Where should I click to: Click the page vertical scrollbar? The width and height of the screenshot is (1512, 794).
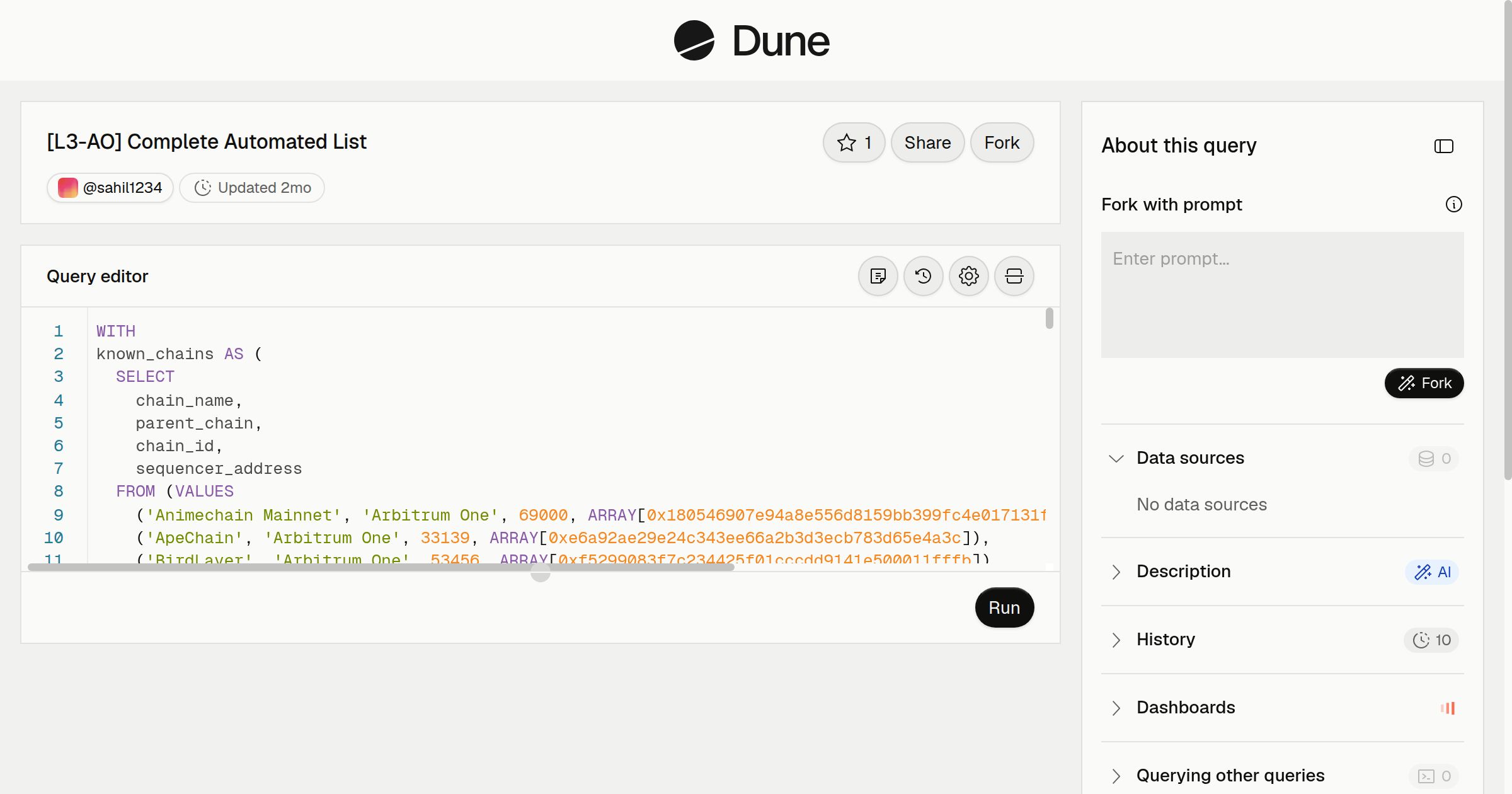pos(1508,239)
